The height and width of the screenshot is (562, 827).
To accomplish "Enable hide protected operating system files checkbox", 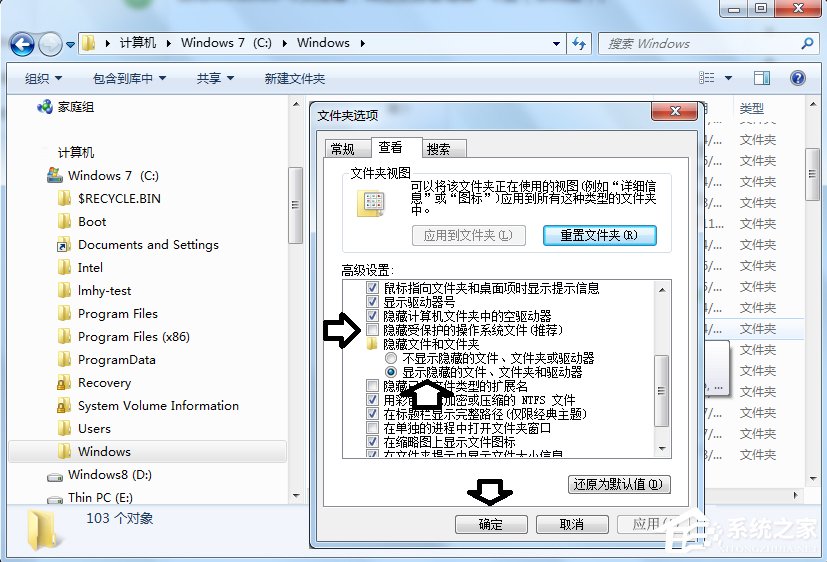I will [373, 330].
